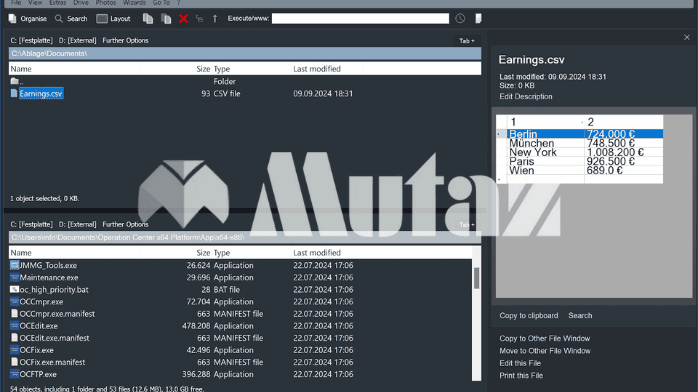
Task: Click the Earnings.csv file icon
Action: (14, 93)
